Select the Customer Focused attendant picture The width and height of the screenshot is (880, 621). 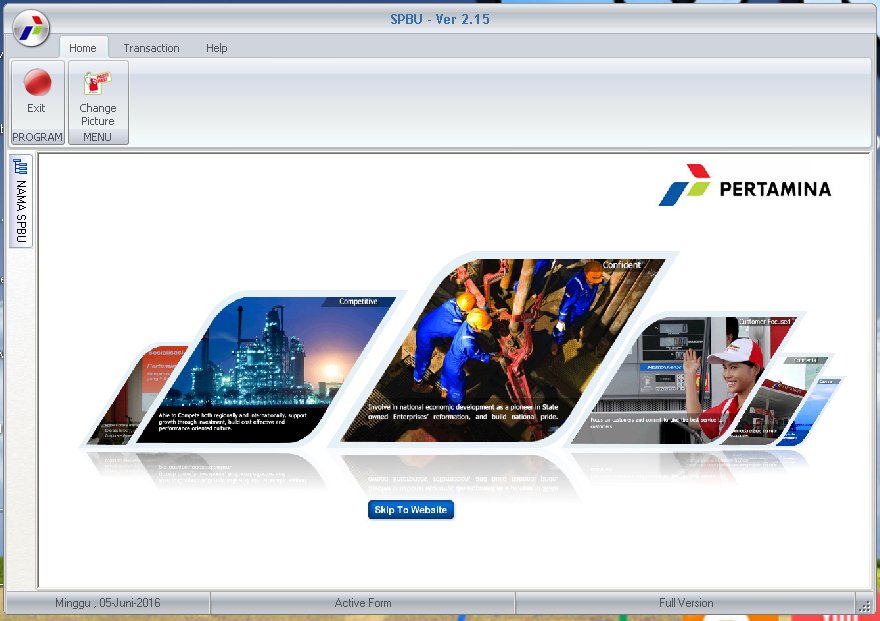683,380
